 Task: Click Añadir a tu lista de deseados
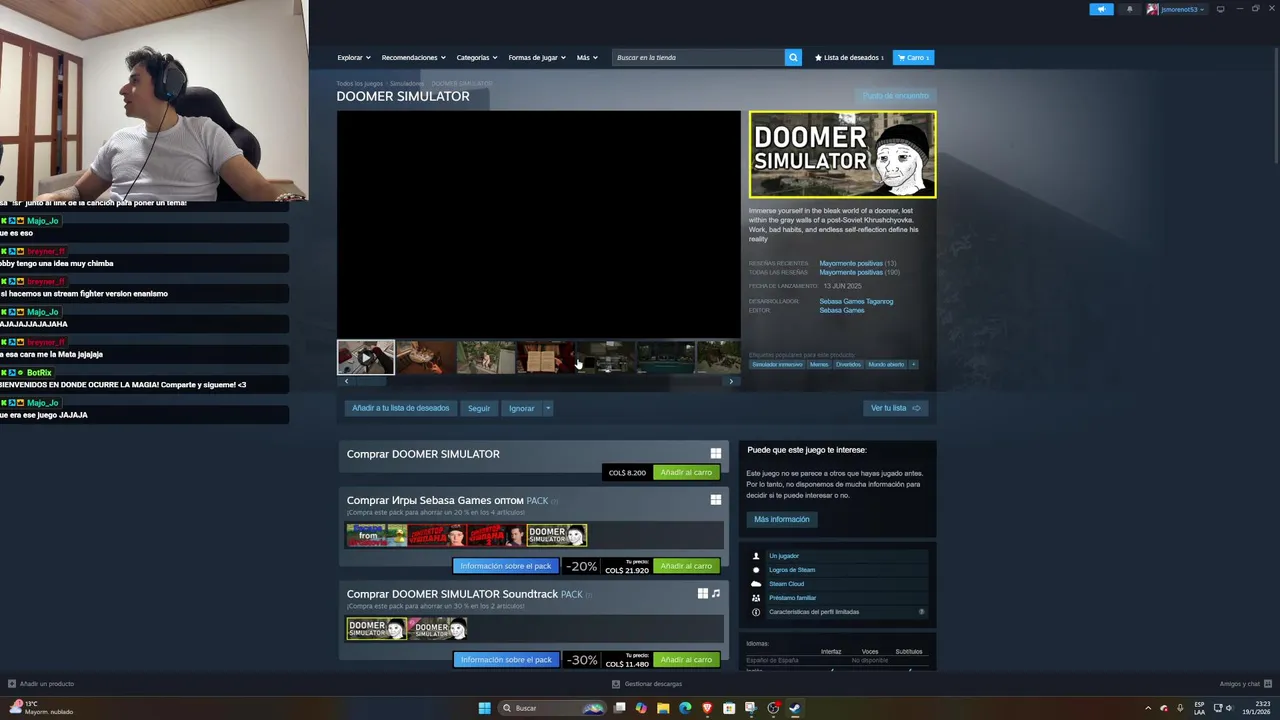coord(400,408)
